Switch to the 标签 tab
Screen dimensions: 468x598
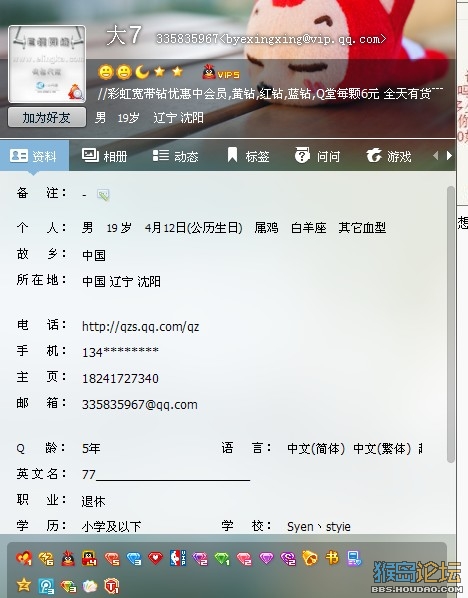coord(248,156)
